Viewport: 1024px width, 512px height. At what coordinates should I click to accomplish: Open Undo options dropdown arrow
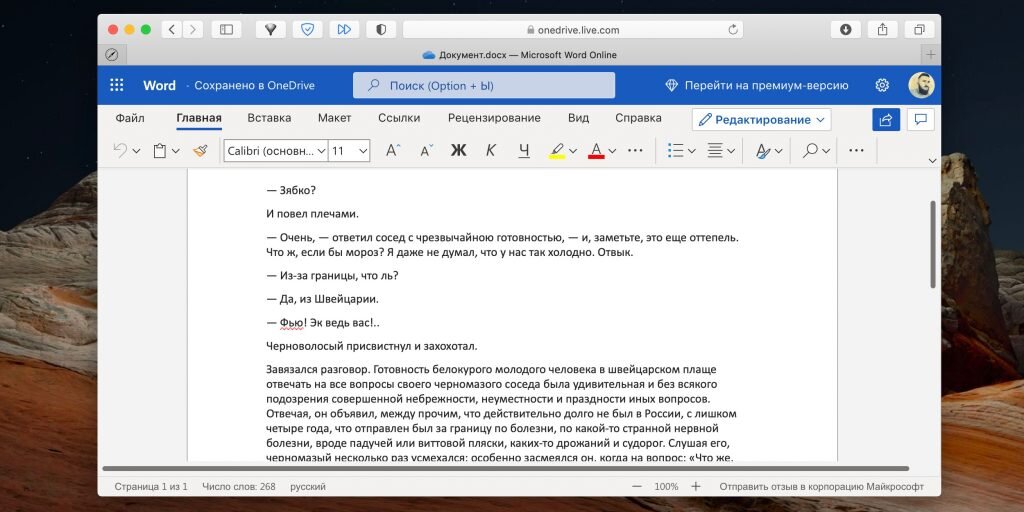point(136,152)
